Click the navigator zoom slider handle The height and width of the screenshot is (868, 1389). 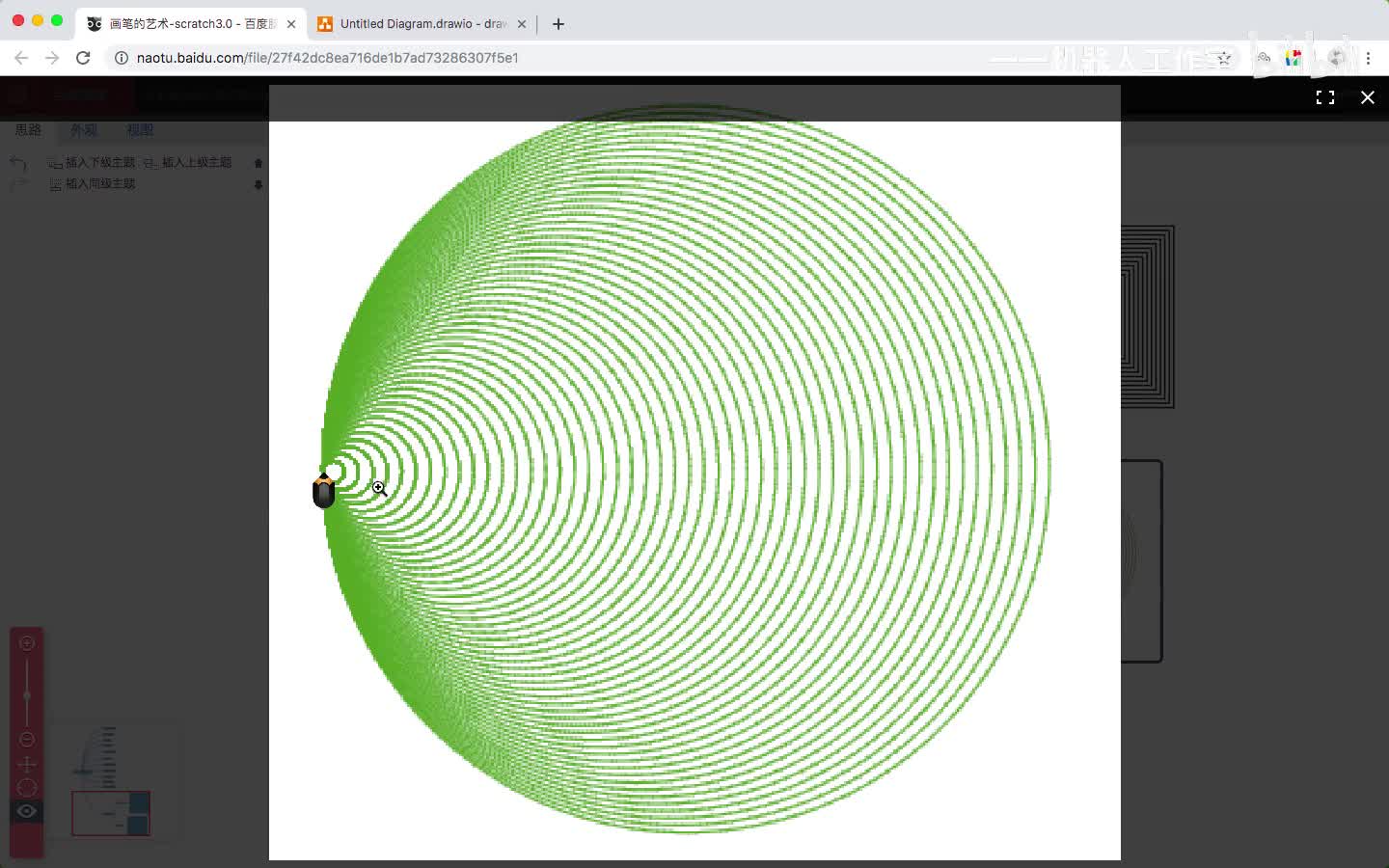pyautogui.click(x=27, y=695)
